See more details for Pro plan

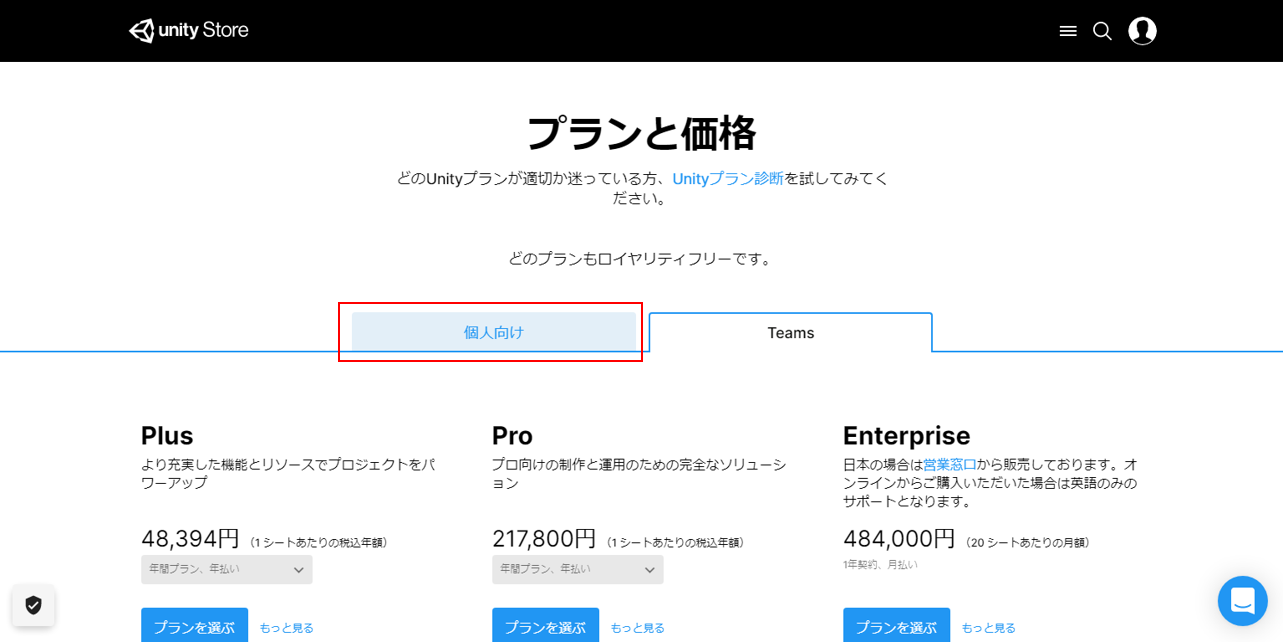click(x=638, y=628)
